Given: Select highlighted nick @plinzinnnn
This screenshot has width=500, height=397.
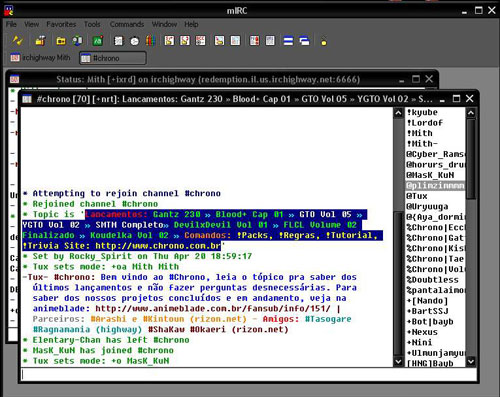Looking at the screenshot, I should pyautogui.click(x=435, y=185).
